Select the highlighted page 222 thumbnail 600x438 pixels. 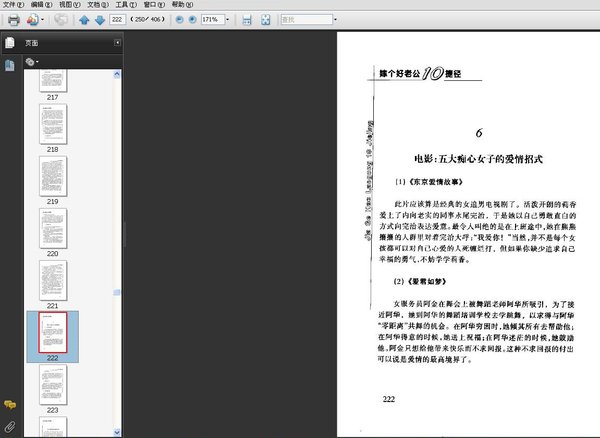coord(53,332)
